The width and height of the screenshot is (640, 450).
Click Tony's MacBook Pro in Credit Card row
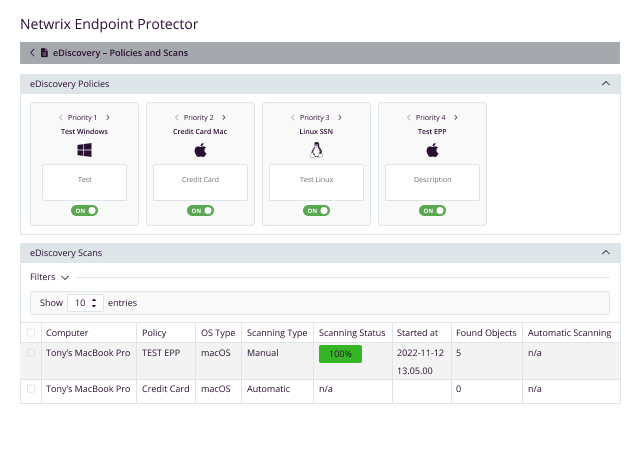(88, 389)
